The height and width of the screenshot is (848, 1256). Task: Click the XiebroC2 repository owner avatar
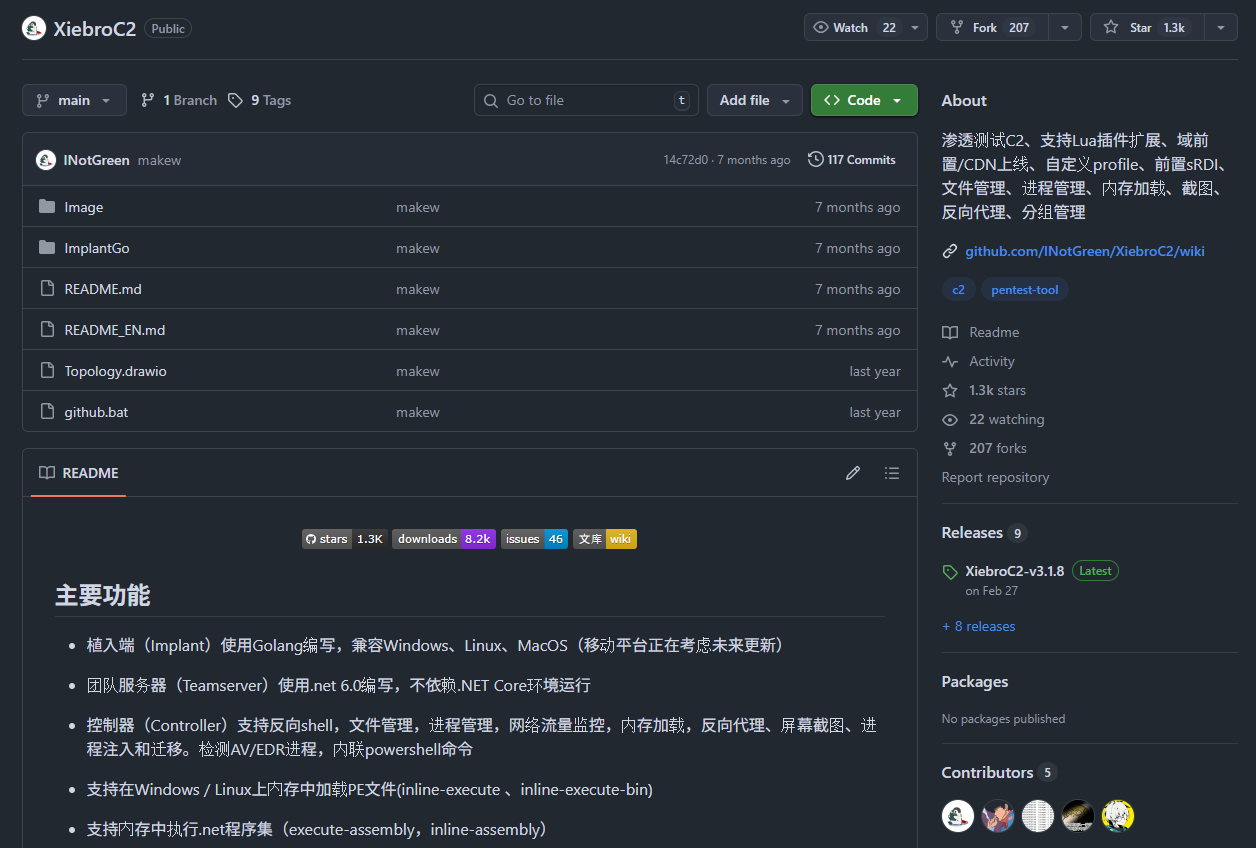pyautogui.click(x=34, y=28)
